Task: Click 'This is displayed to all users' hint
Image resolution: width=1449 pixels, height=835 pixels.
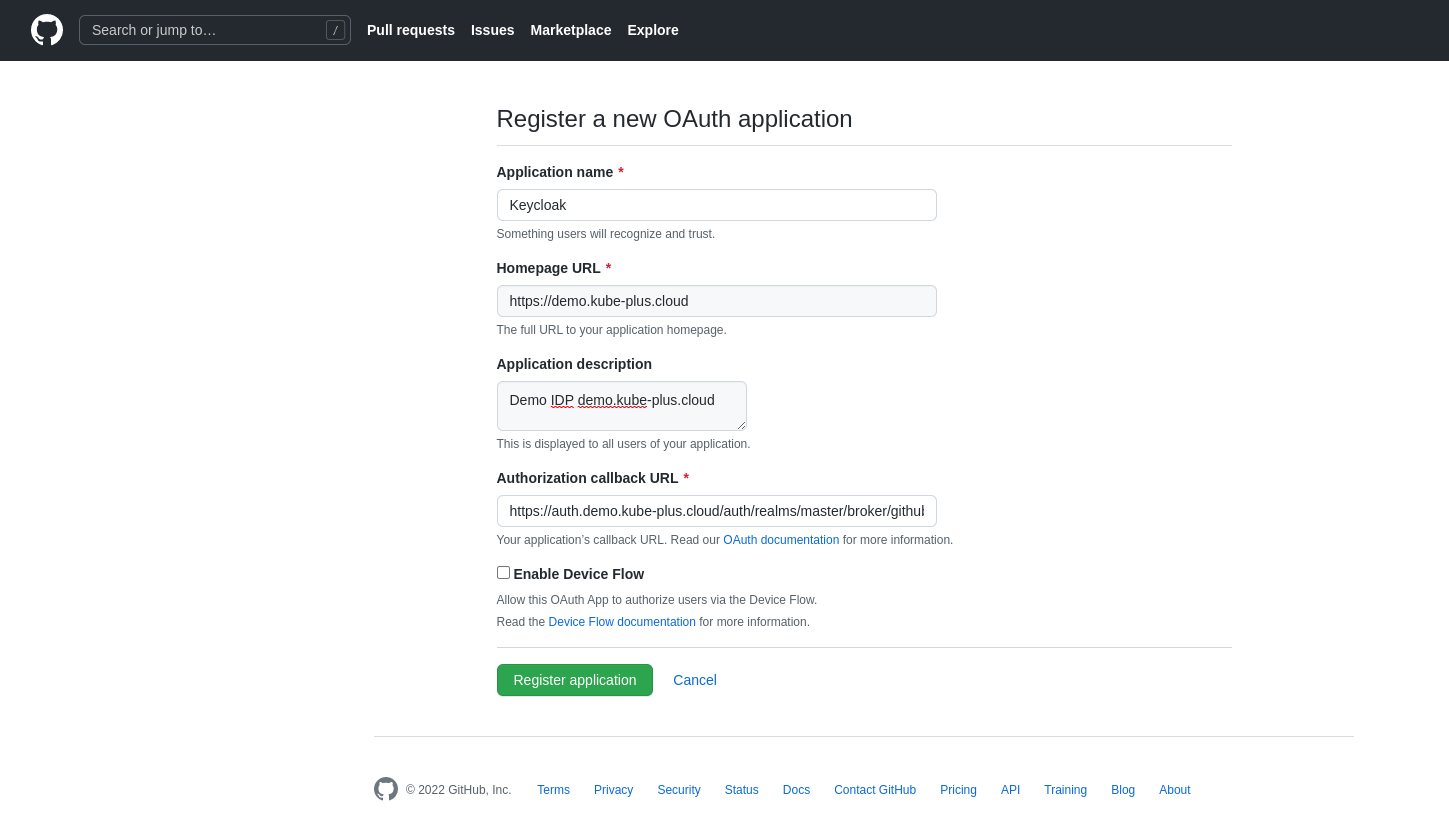Action: tap(623, 444)
